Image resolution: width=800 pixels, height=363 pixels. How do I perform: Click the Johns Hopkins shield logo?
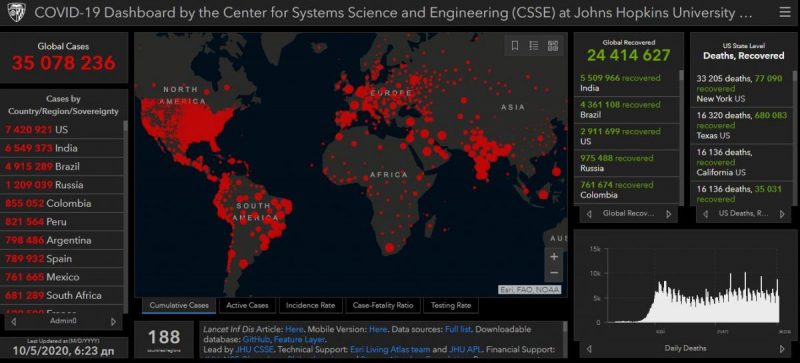click(16, 13)
